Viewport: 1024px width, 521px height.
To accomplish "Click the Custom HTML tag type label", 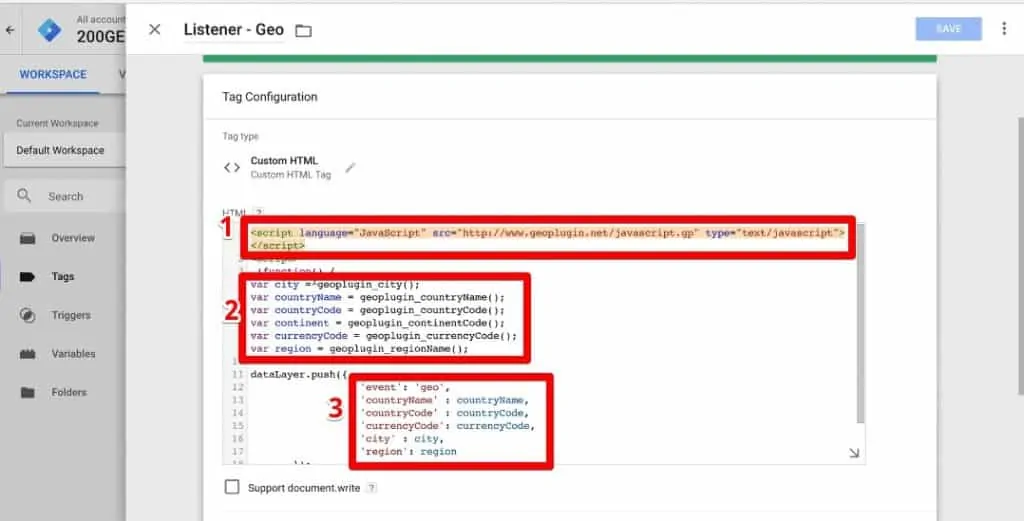I will 284,160.
